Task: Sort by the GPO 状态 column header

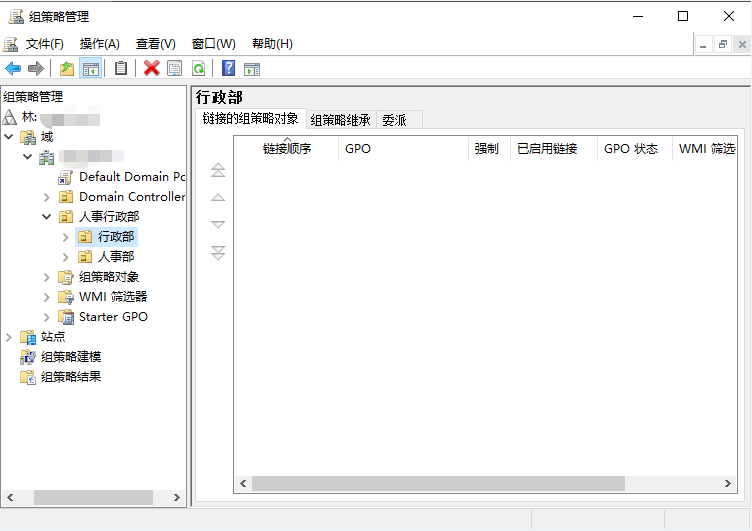Action: (x=634, y=149)
